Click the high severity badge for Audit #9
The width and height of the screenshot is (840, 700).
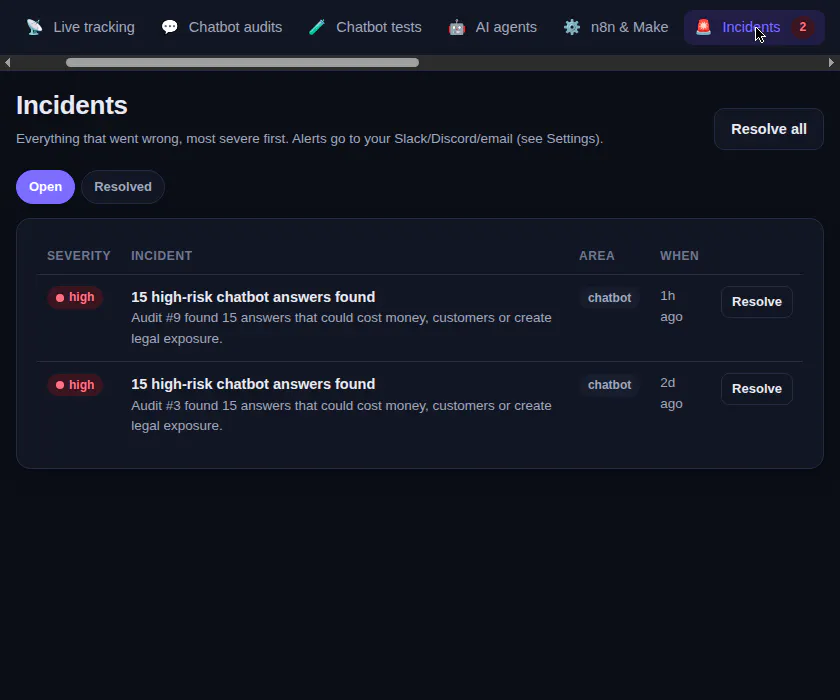click(x=75, y=297)
